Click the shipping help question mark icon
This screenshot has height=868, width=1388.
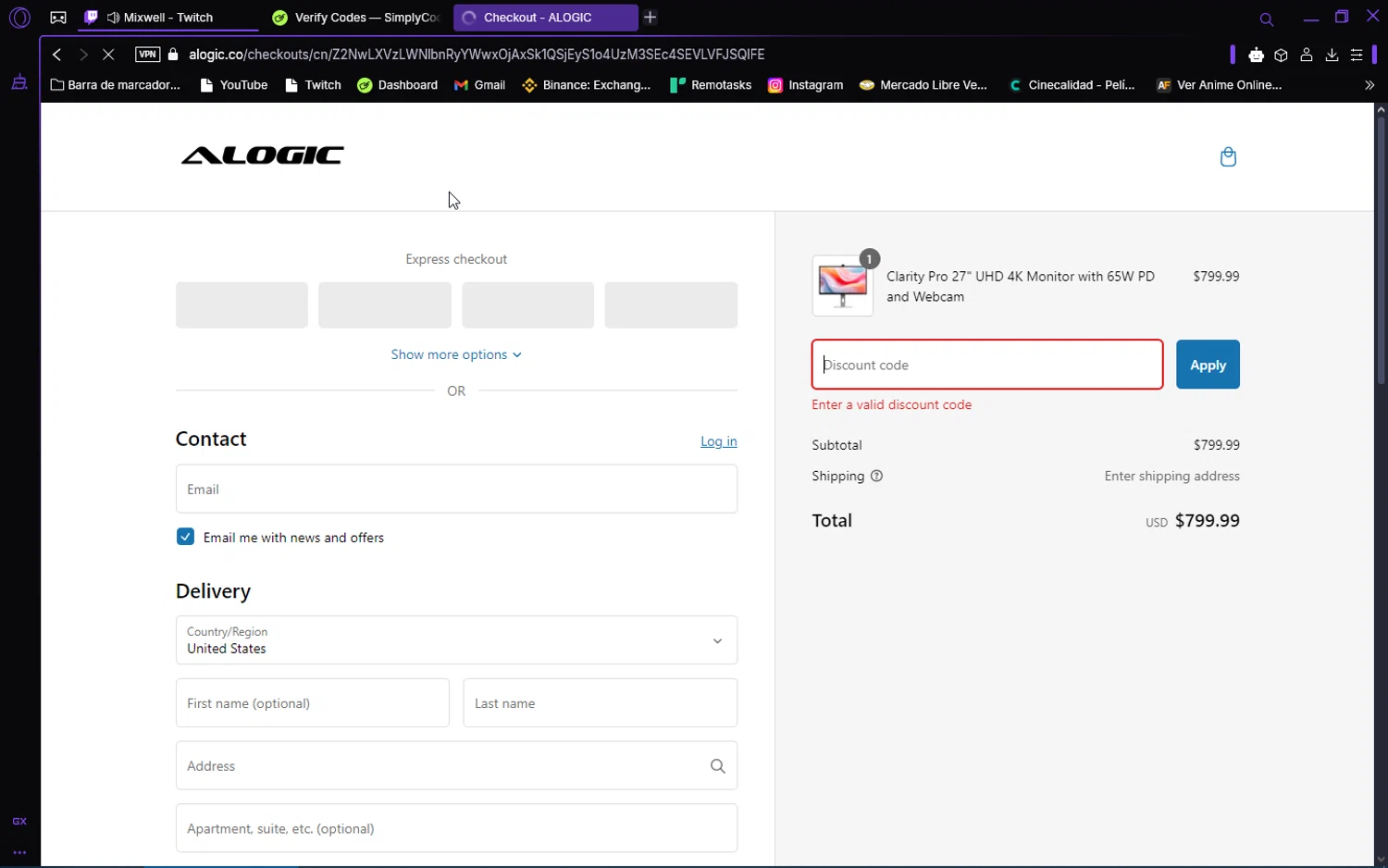tap(876, 476)
